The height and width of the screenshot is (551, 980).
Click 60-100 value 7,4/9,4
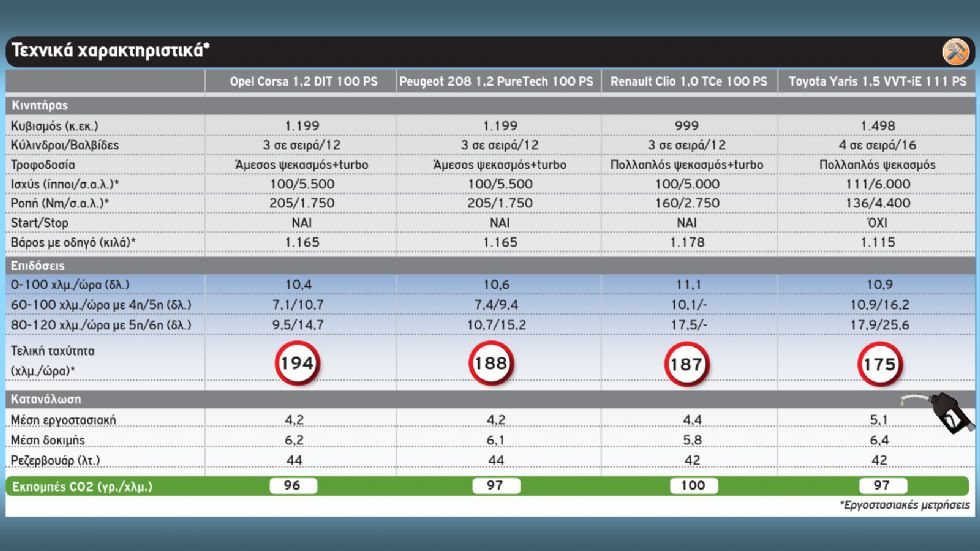pos(496,305)
